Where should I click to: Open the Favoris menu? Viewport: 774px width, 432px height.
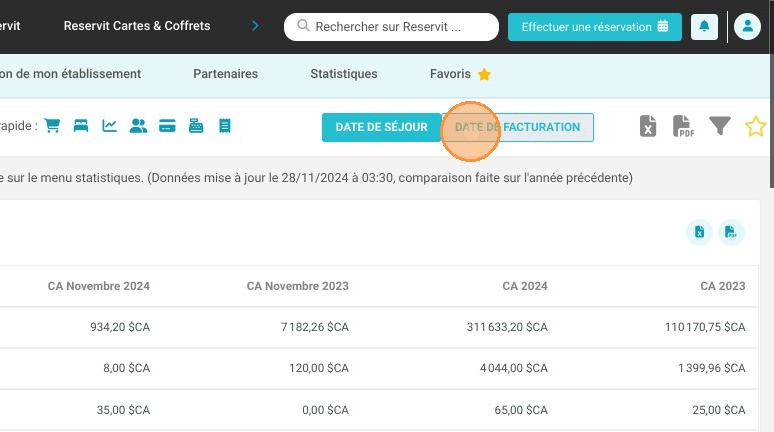460,74
